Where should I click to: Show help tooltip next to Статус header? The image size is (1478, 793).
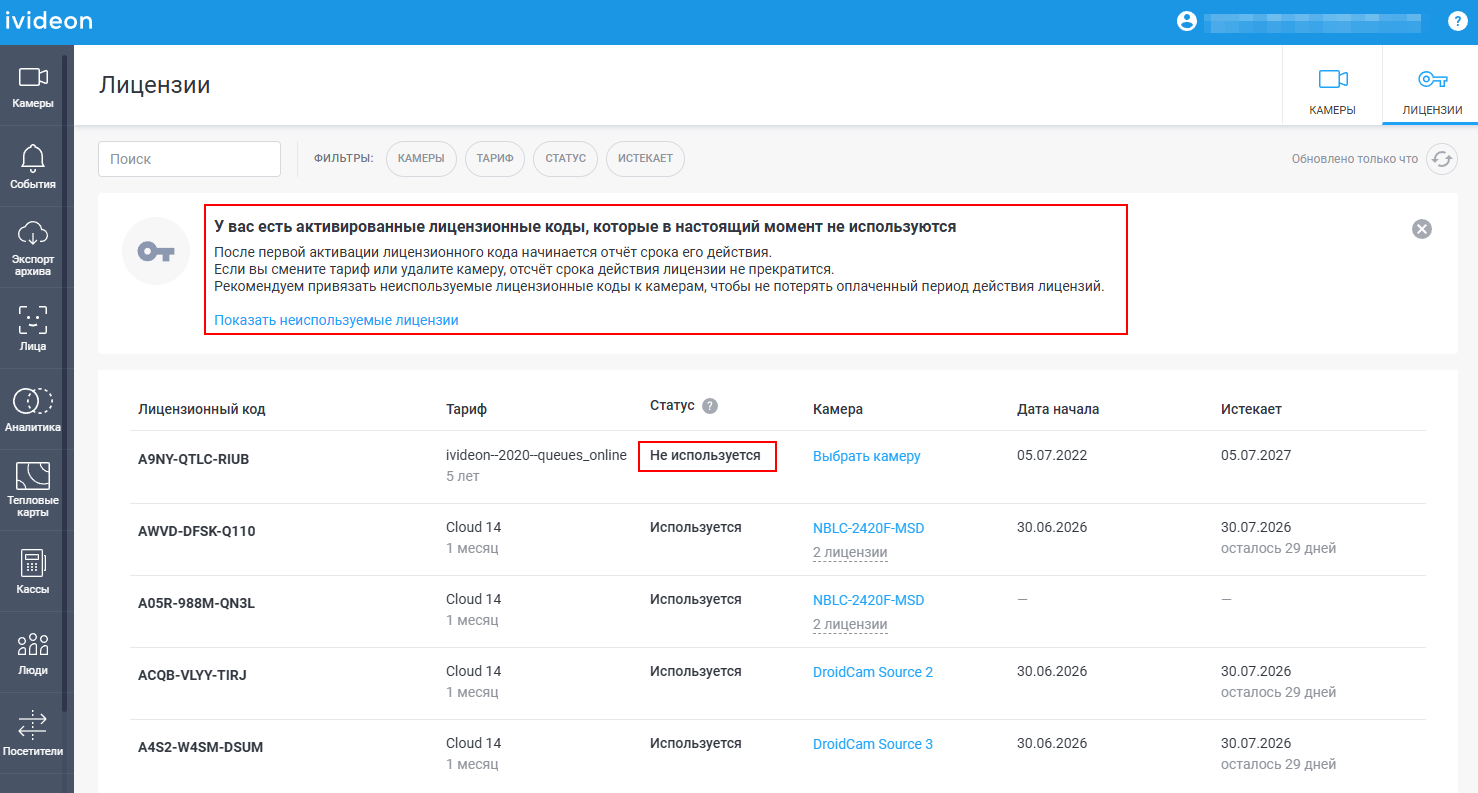710,406
